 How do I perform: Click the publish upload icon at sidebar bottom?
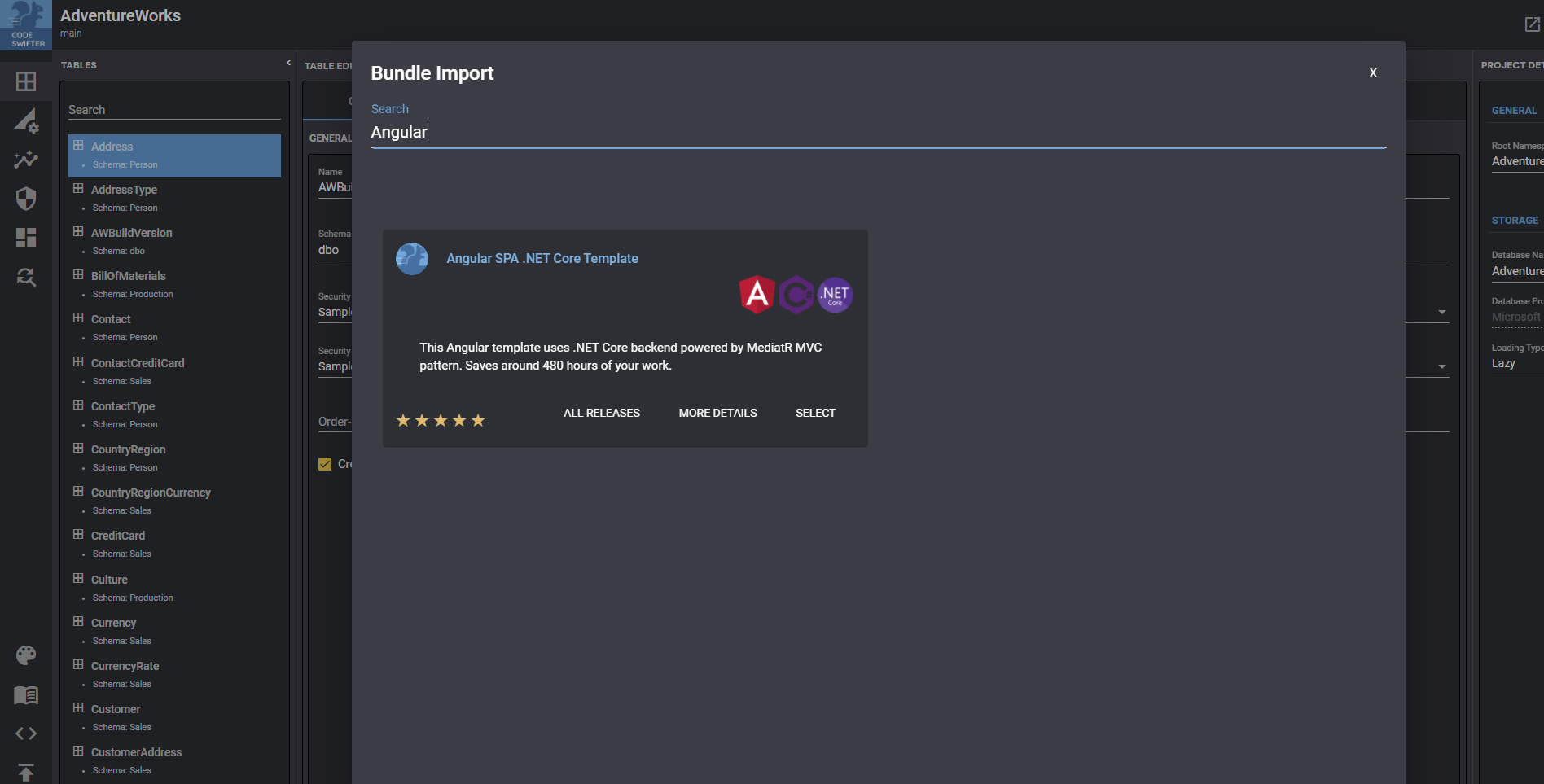(25, 771)
